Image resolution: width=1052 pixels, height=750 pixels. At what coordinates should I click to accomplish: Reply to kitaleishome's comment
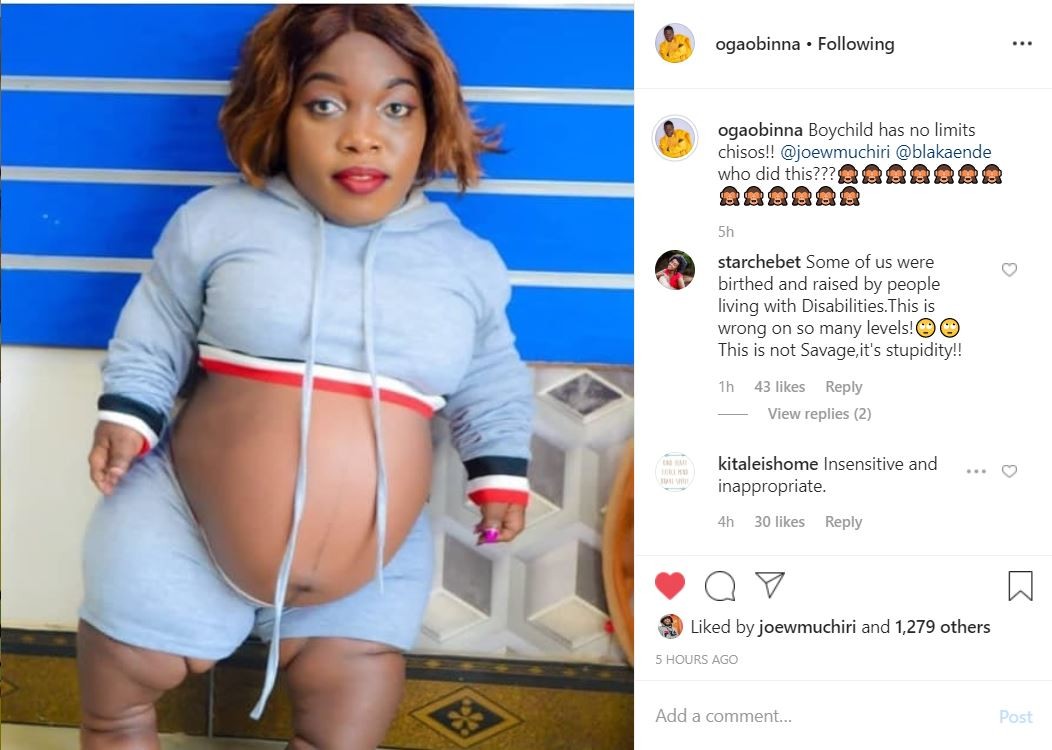click(x=843, y=522)
